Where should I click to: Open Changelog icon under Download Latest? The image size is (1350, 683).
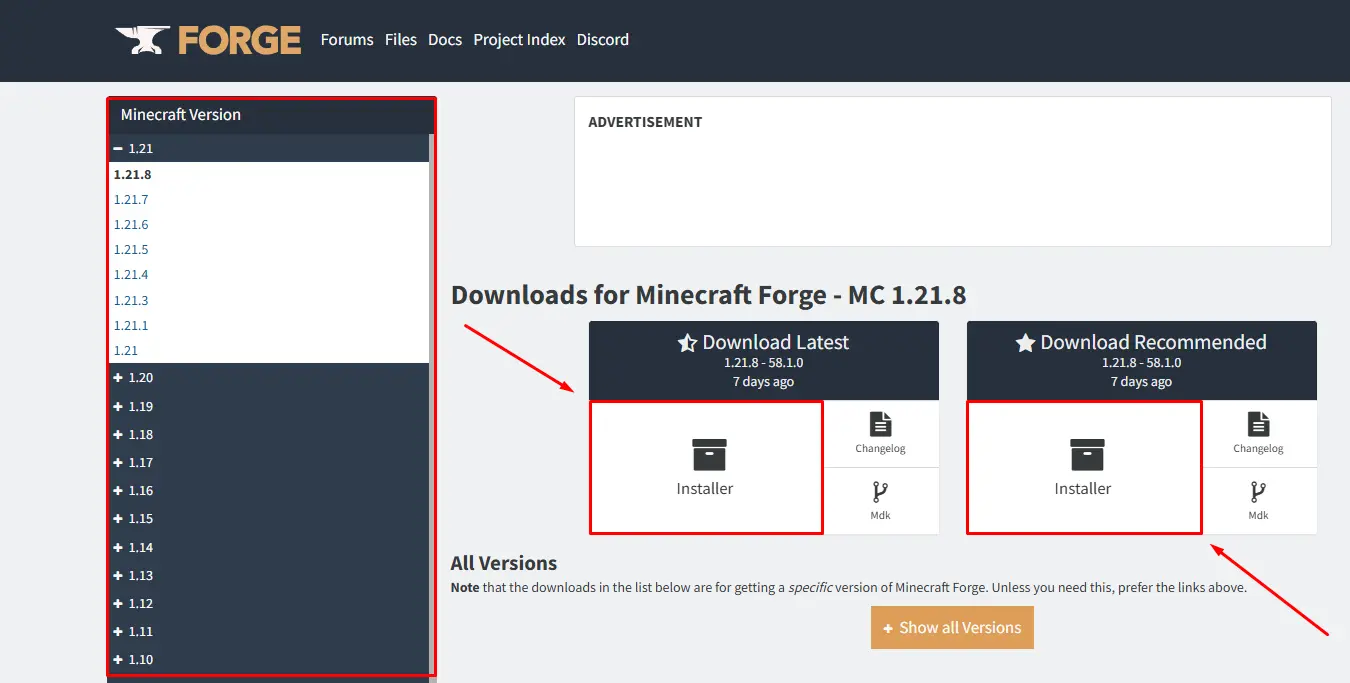click(x=880, y=424)
